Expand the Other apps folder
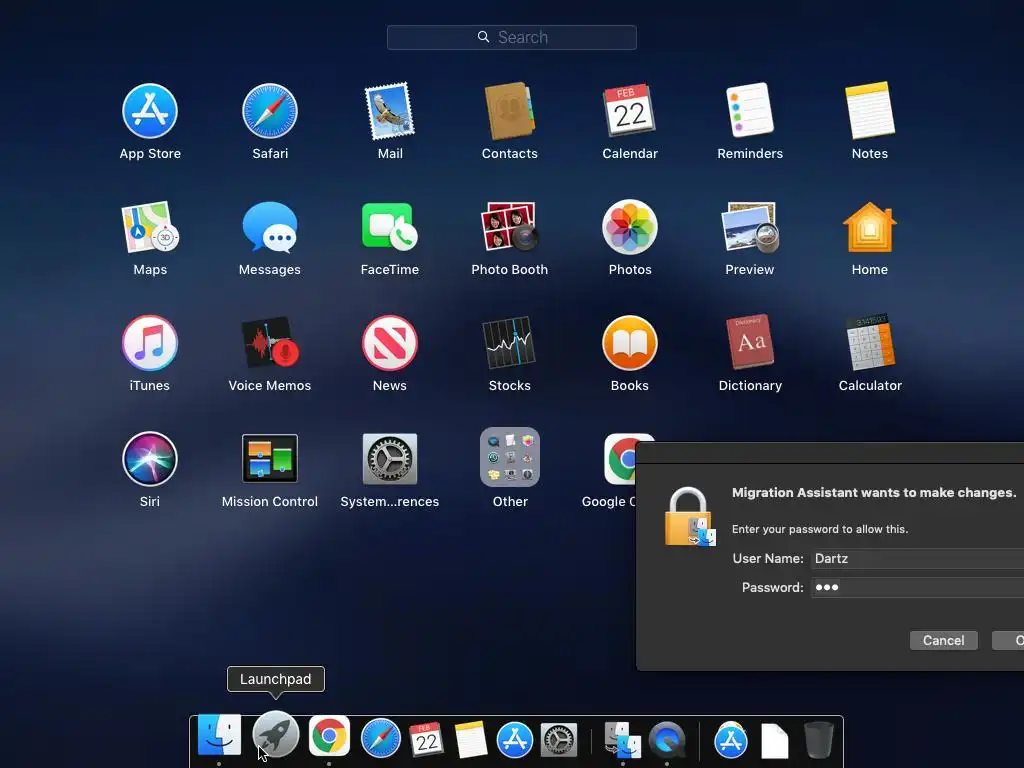 509,457
